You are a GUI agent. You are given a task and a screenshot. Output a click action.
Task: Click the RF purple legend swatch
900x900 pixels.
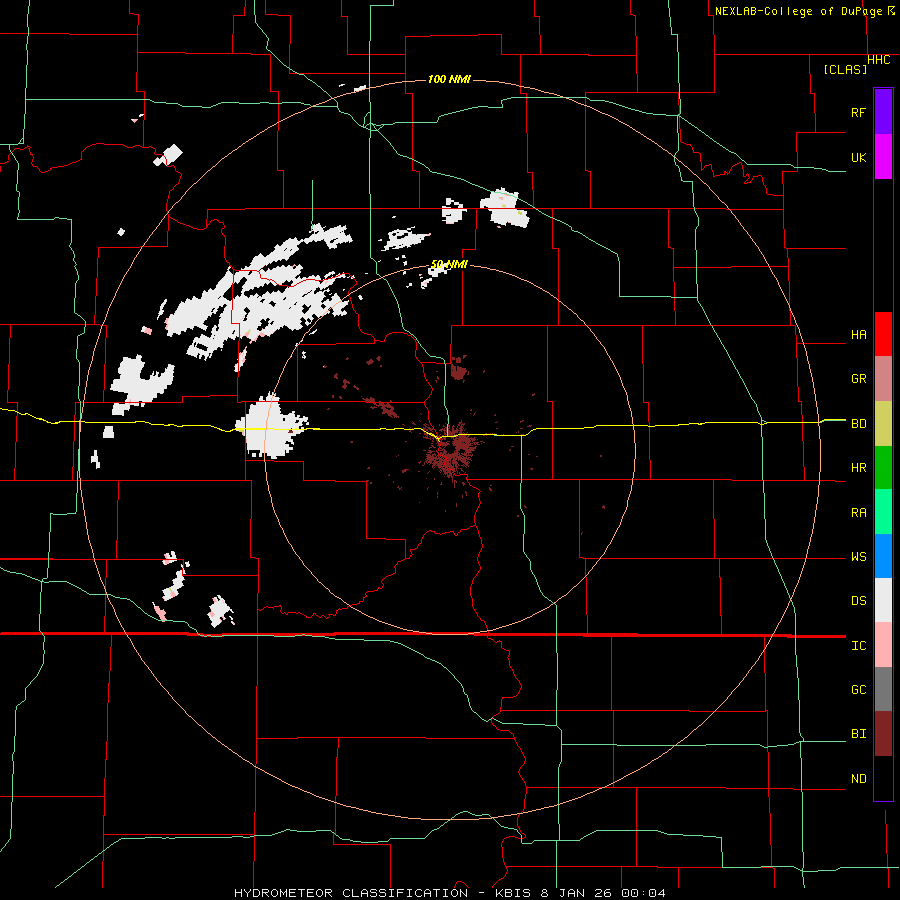[x=883, y=112]
